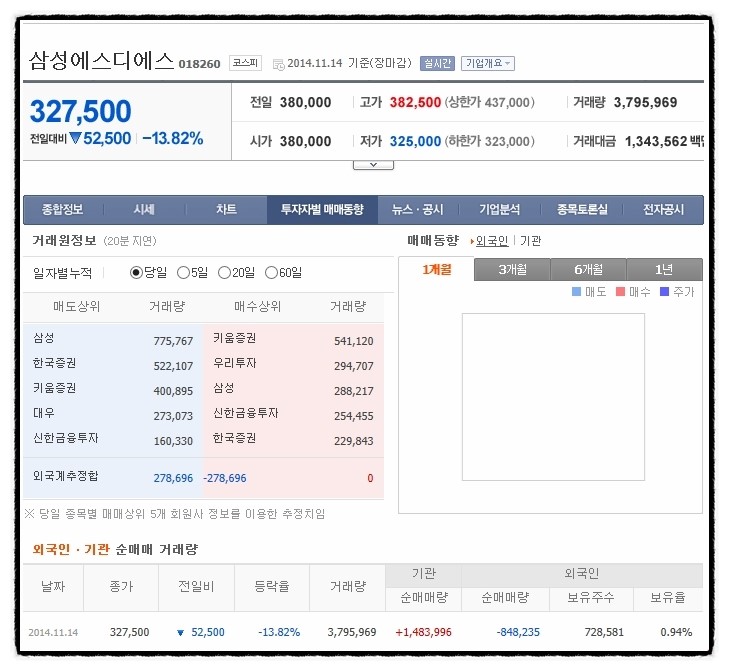
Task: Open the 종목토론실 tab
Action: pyautogui.click(x=582, y=210)
